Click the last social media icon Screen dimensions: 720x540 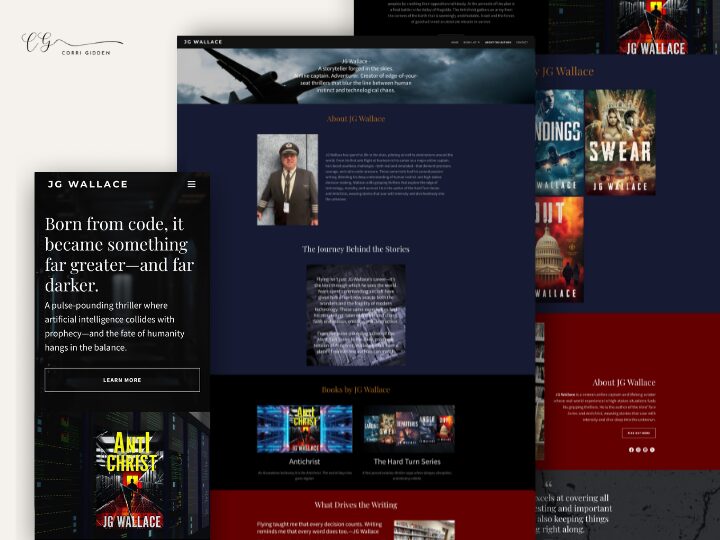tap(652, 449)
